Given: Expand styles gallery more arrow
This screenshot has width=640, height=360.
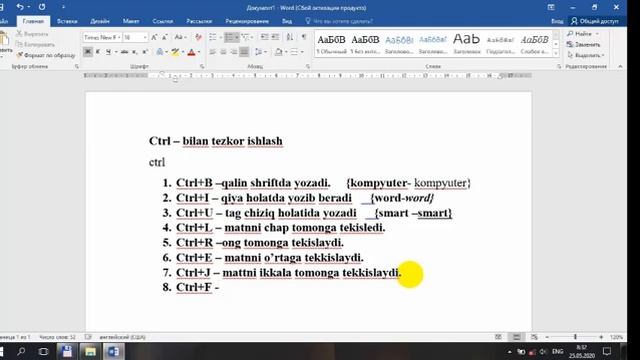Looking at the screenshot, I should point(556,53).
